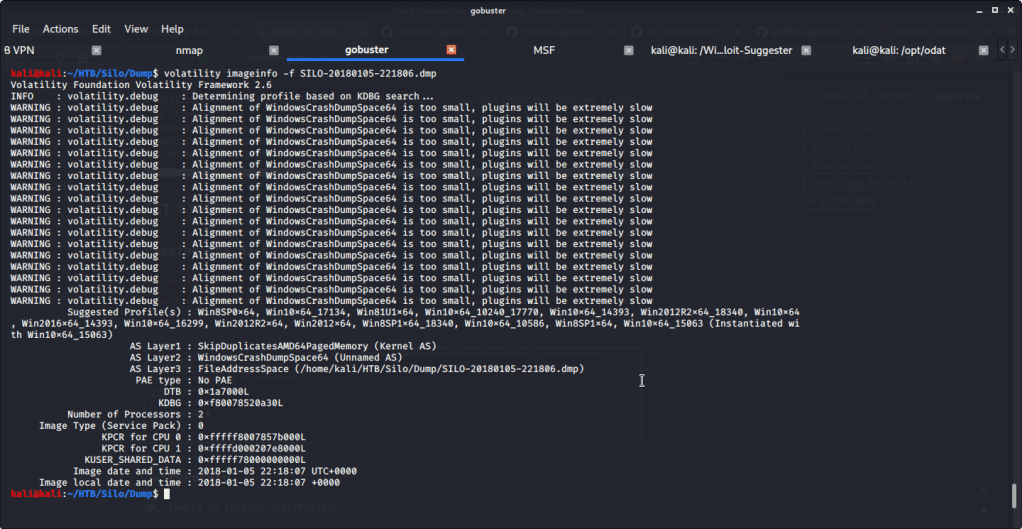The width and height of the screenshot is (1022, 529).
Task: Open the Help menu
Action: [172, 29]
